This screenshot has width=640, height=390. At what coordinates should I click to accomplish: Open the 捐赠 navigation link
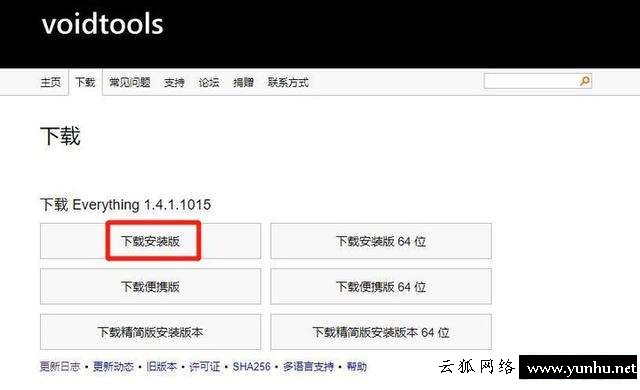[x=244, y=82]
